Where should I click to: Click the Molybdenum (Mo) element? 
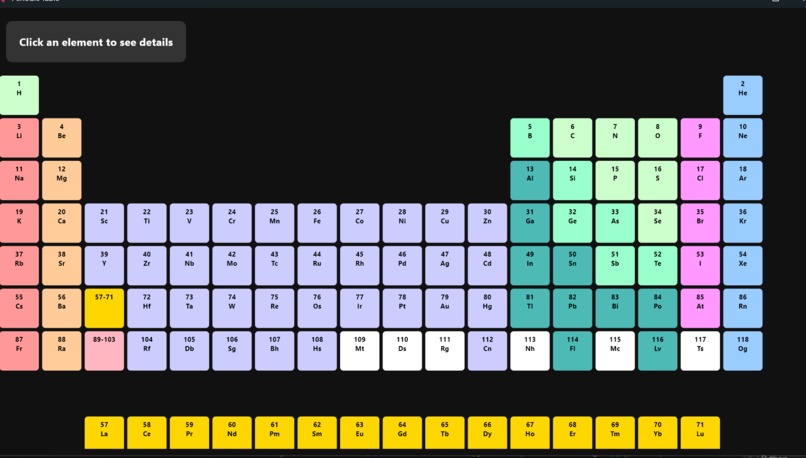[232, 266]
